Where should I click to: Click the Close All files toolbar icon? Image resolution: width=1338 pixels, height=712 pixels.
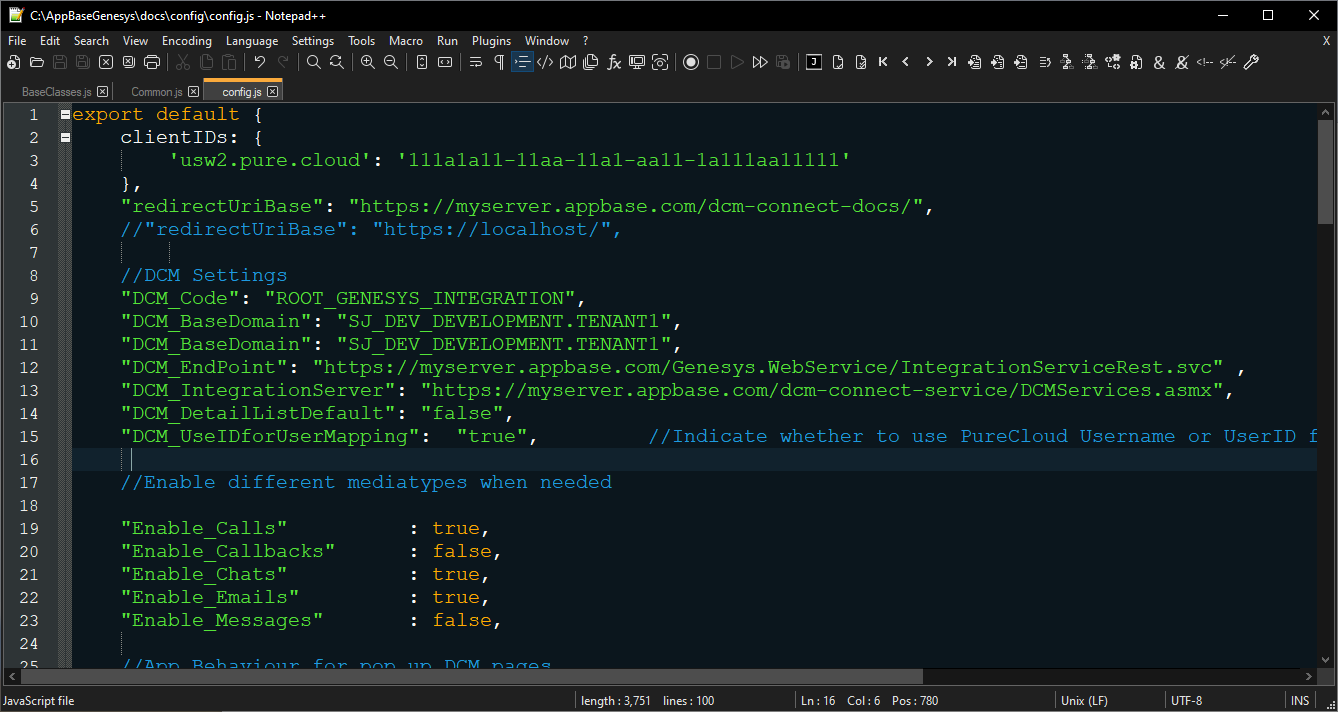click(129, 62)
